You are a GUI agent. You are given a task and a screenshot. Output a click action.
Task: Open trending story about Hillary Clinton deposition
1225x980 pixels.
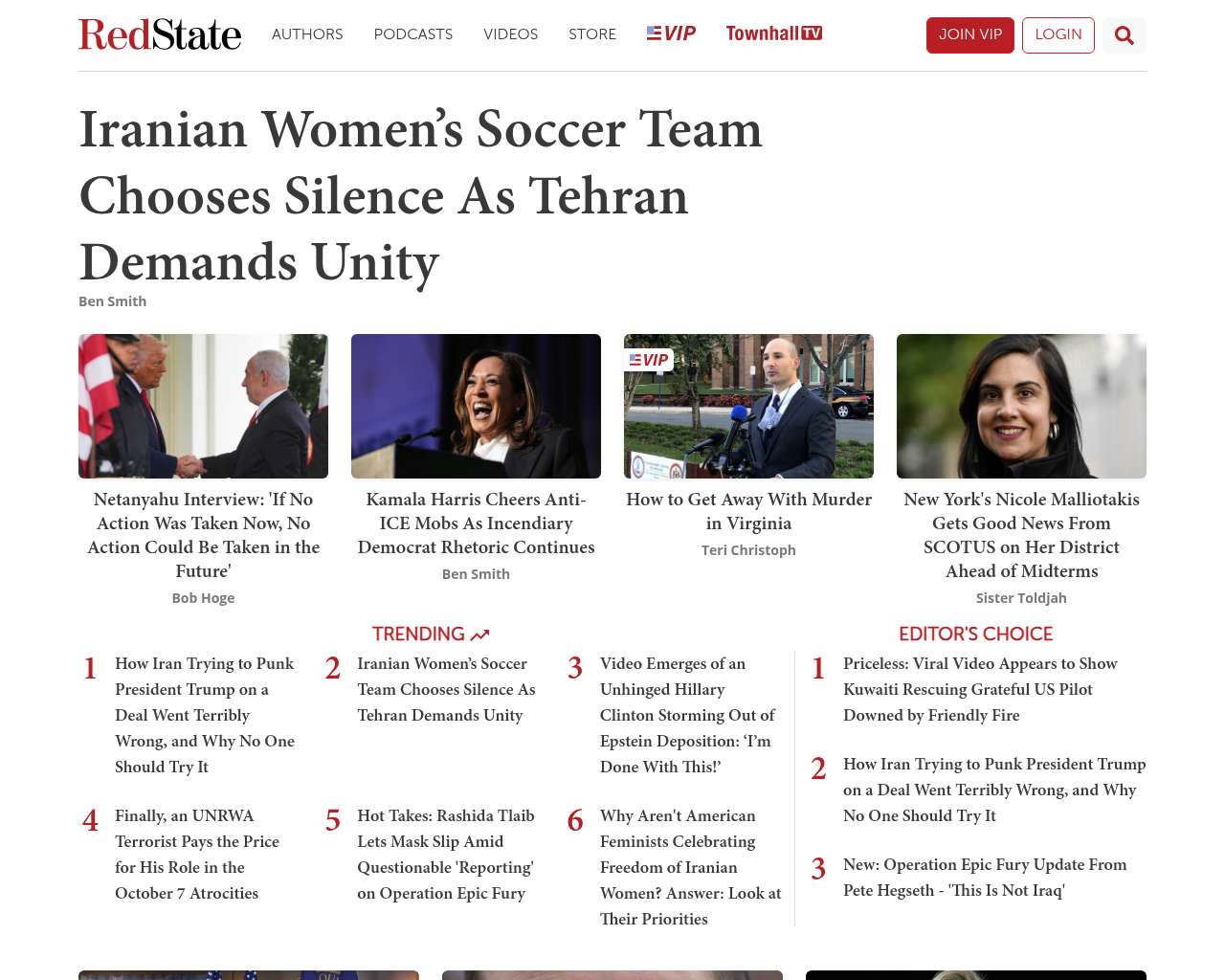(686, 715)
